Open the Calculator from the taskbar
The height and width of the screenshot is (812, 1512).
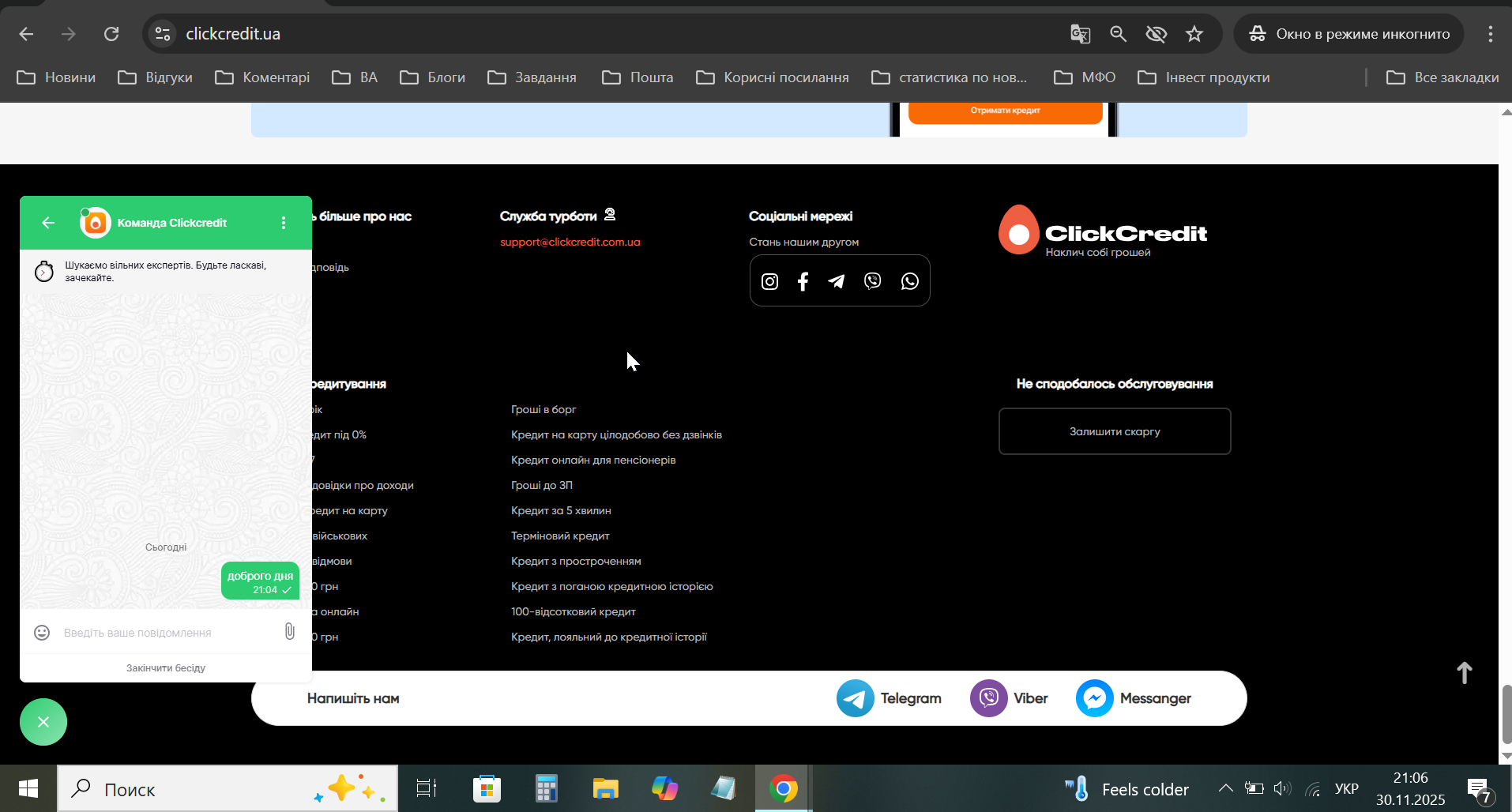[546, 788]
